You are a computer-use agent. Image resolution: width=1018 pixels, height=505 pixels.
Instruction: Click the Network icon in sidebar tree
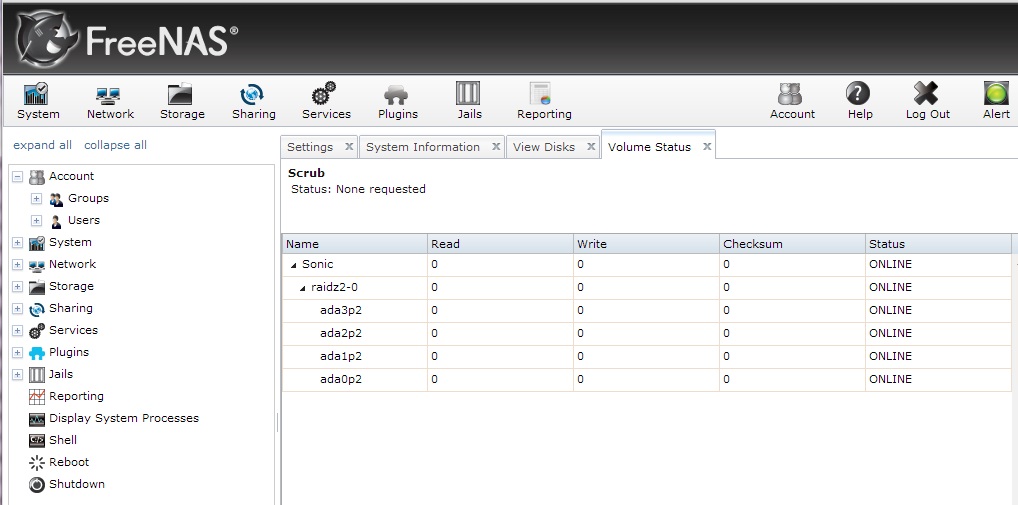click(x=37, y=265)
